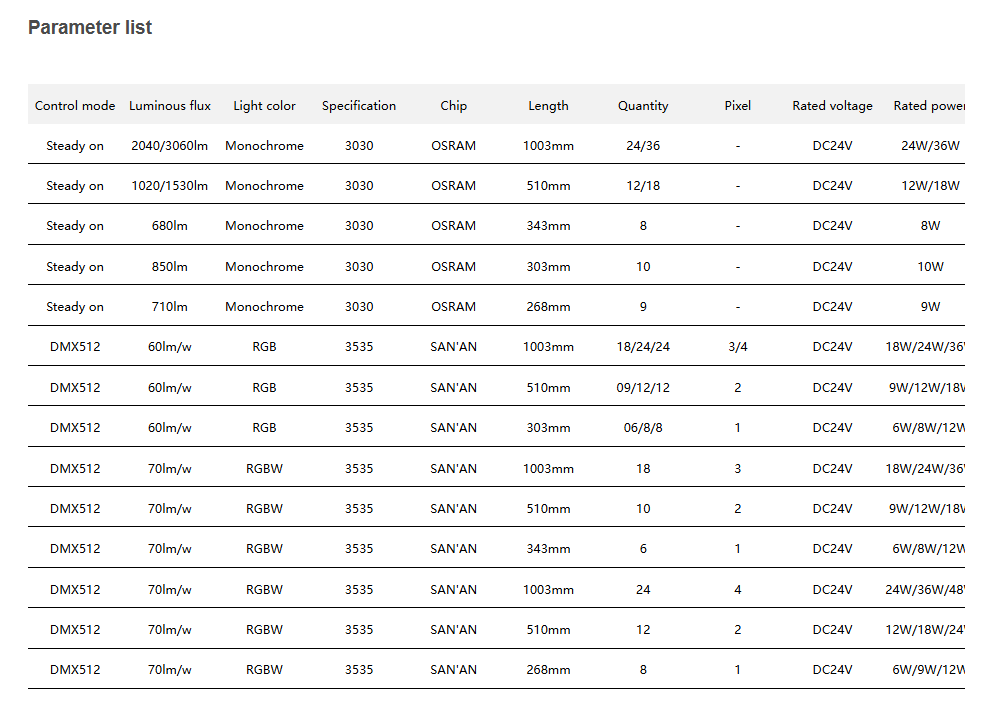The width and height of the screenshot is (999, 701).
Task: Select the Chip column header
Action: (453, 105)
